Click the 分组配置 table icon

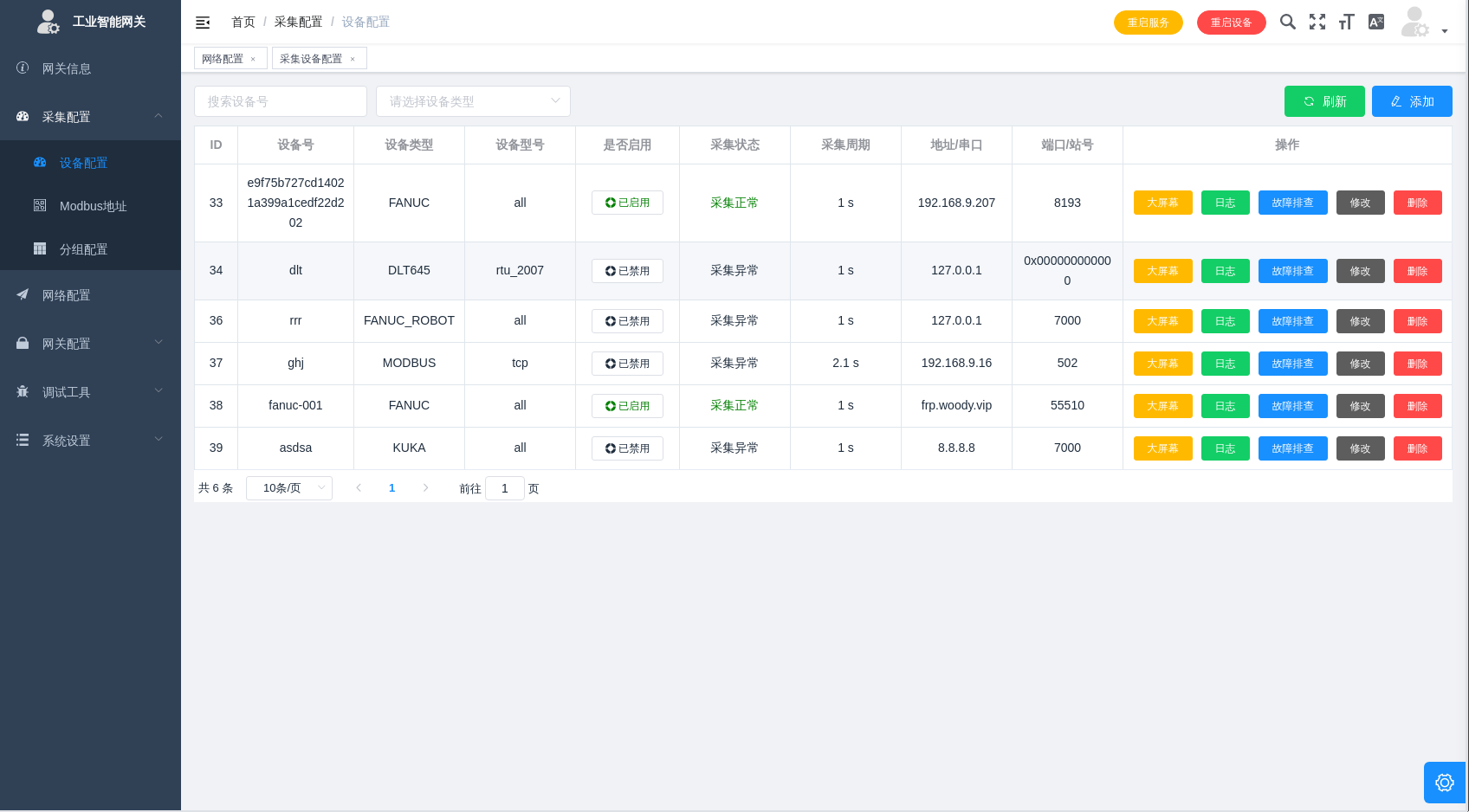(40, 248)
